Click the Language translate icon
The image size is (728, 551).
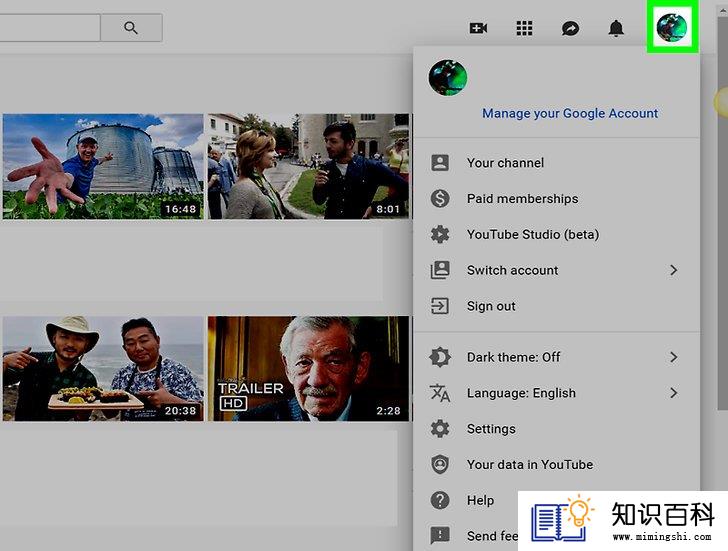[440, 393]
